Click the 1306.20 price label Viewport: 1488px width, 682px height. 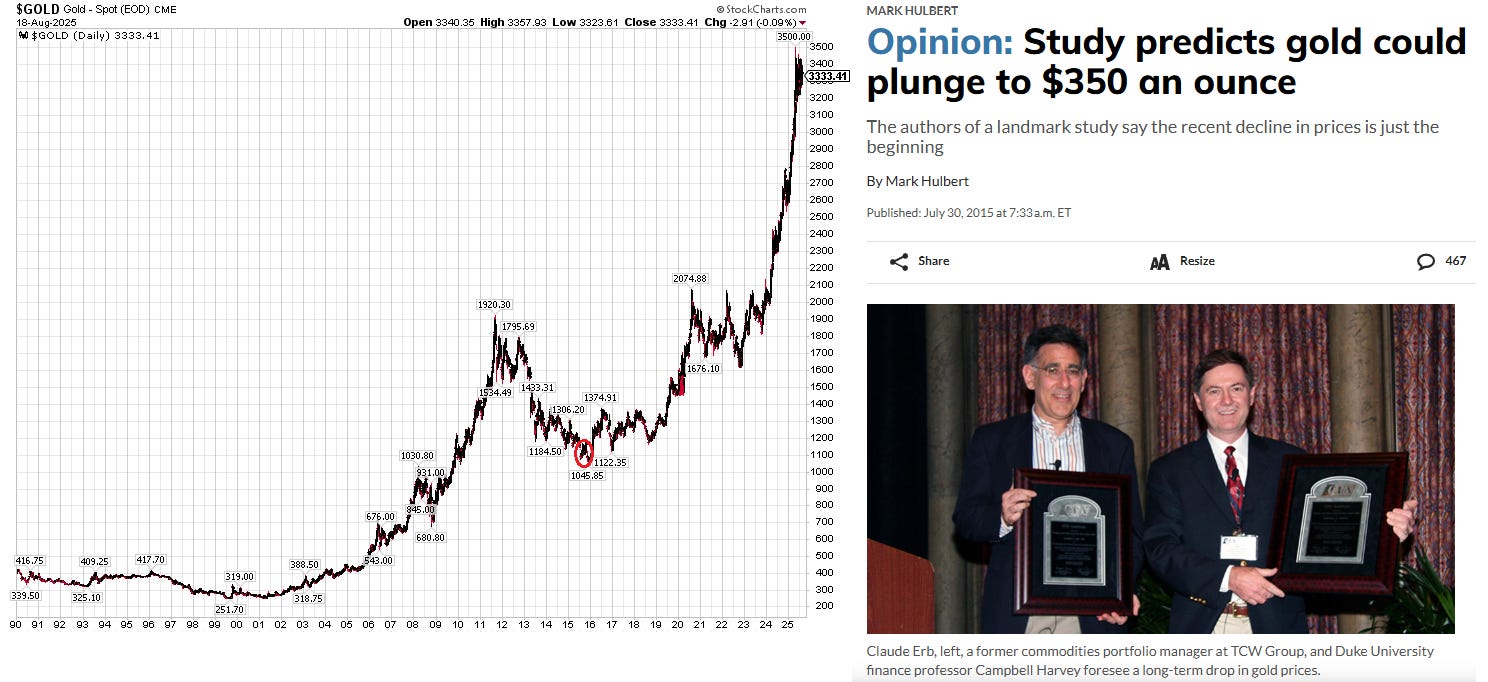[568, 410]
